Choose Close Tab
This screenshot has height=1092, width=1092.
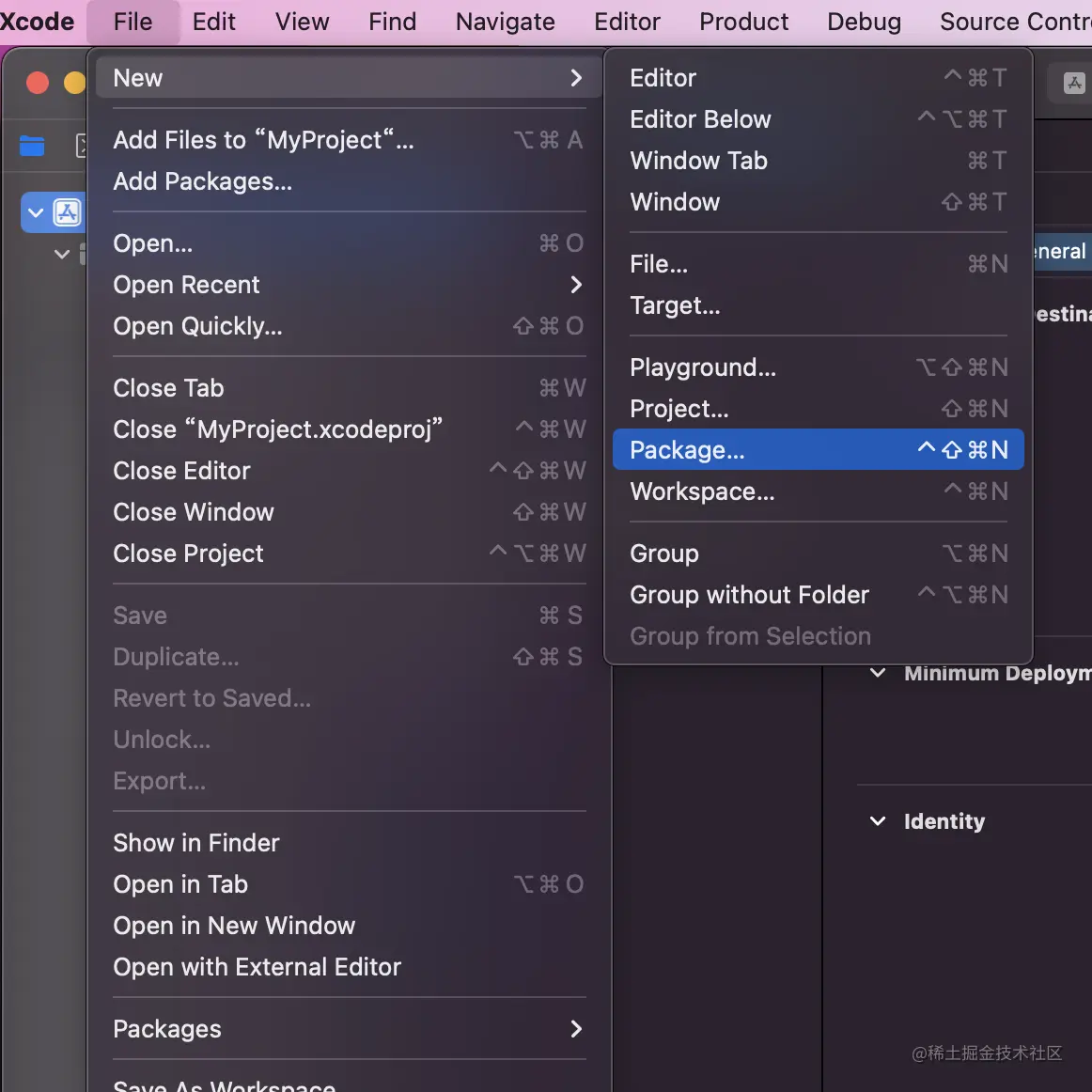pyautogui.click(x=349, y=388)
